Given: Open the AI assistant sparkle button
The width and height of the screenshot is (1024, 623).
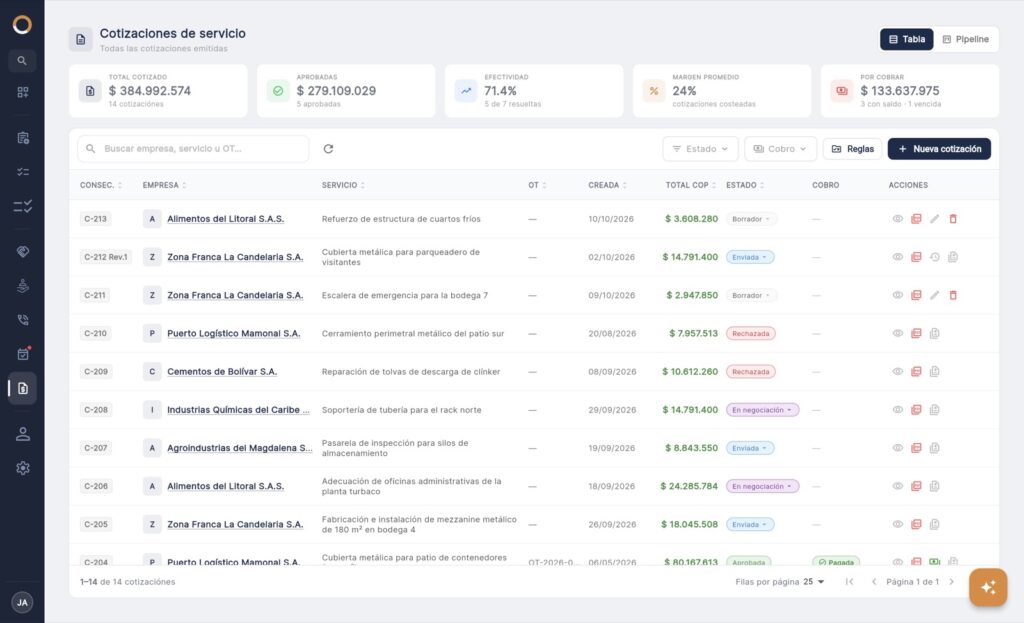Looking at the screenshot, I should [988, 587].
